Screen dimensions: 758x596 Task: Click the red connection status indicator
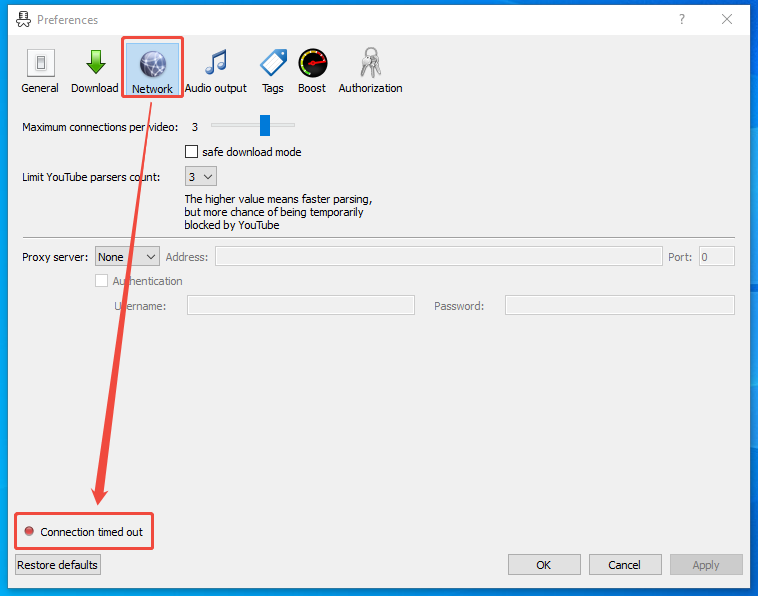coord(29,531)
